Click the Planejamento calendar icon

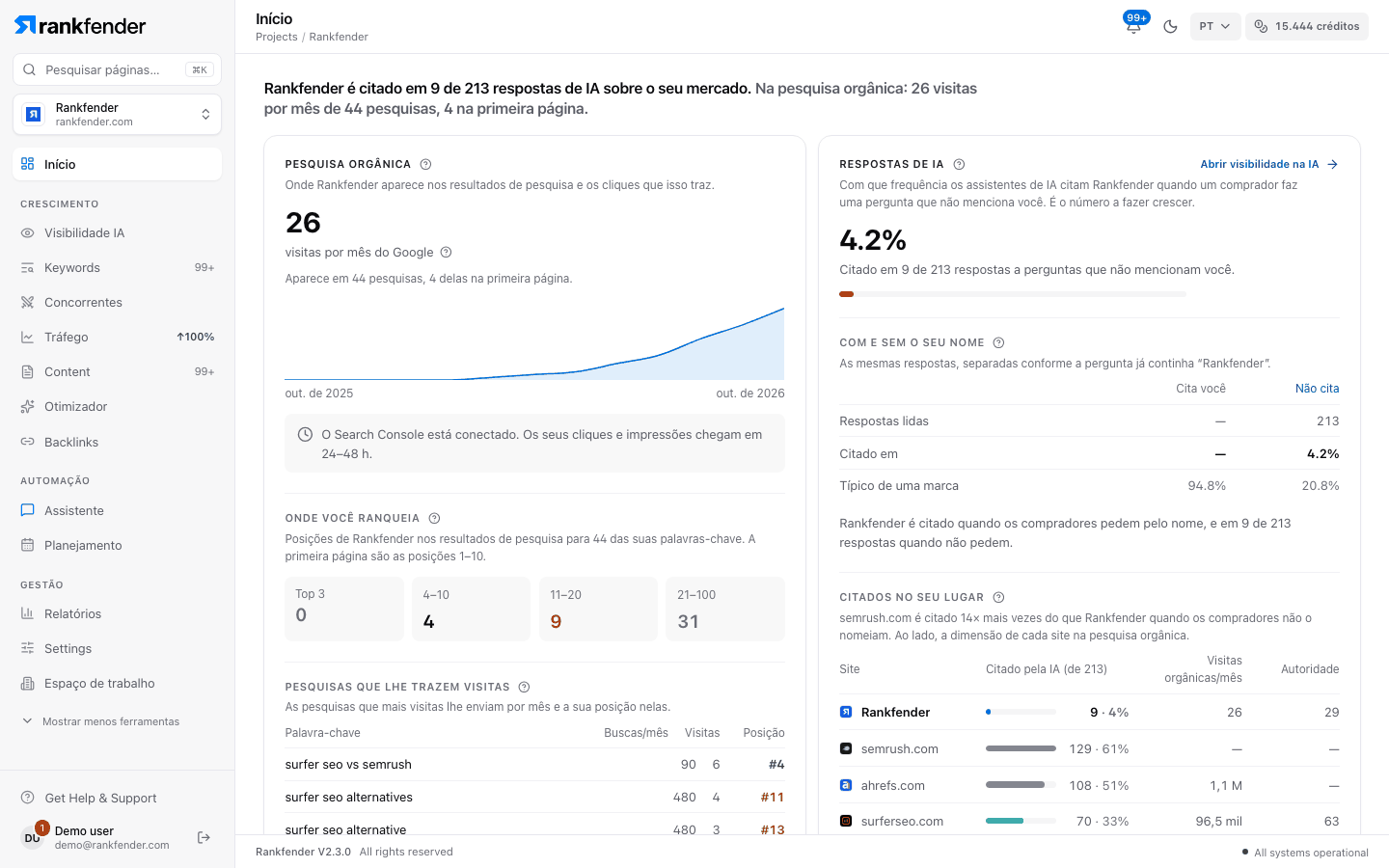[27, 546]
